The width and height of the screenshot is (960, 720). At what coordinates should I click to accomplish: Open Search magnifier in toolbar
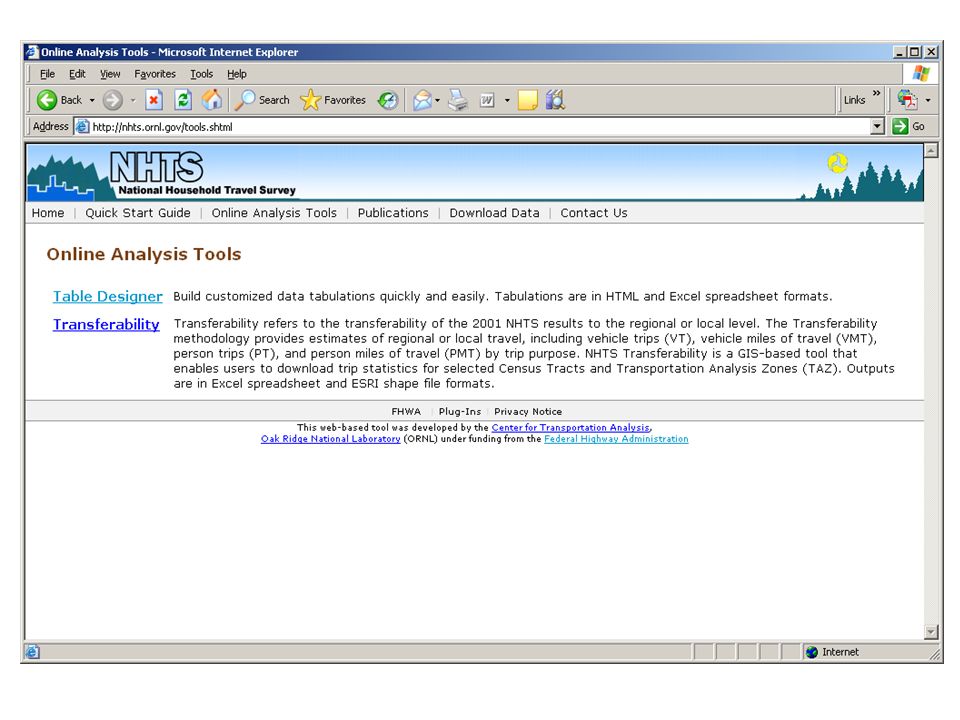tap(263, 100)
